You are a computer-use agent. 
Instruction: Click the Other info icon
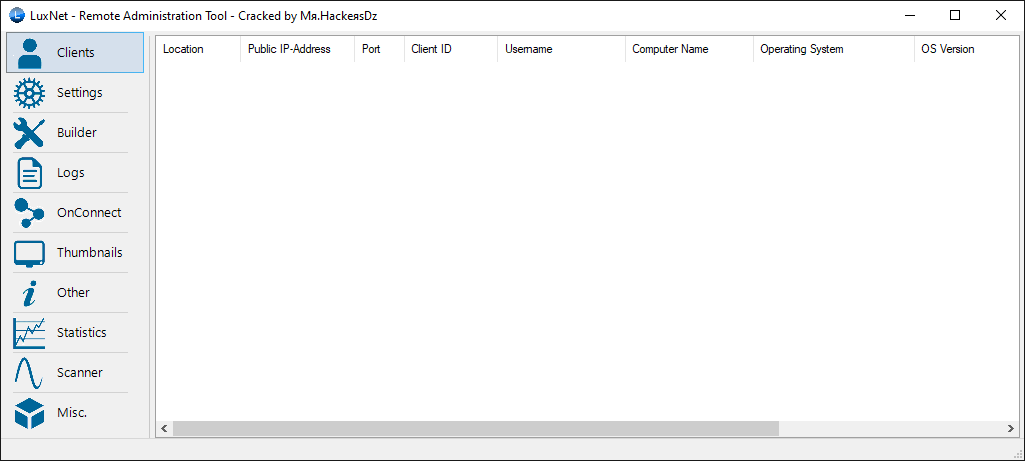(30, 293)
